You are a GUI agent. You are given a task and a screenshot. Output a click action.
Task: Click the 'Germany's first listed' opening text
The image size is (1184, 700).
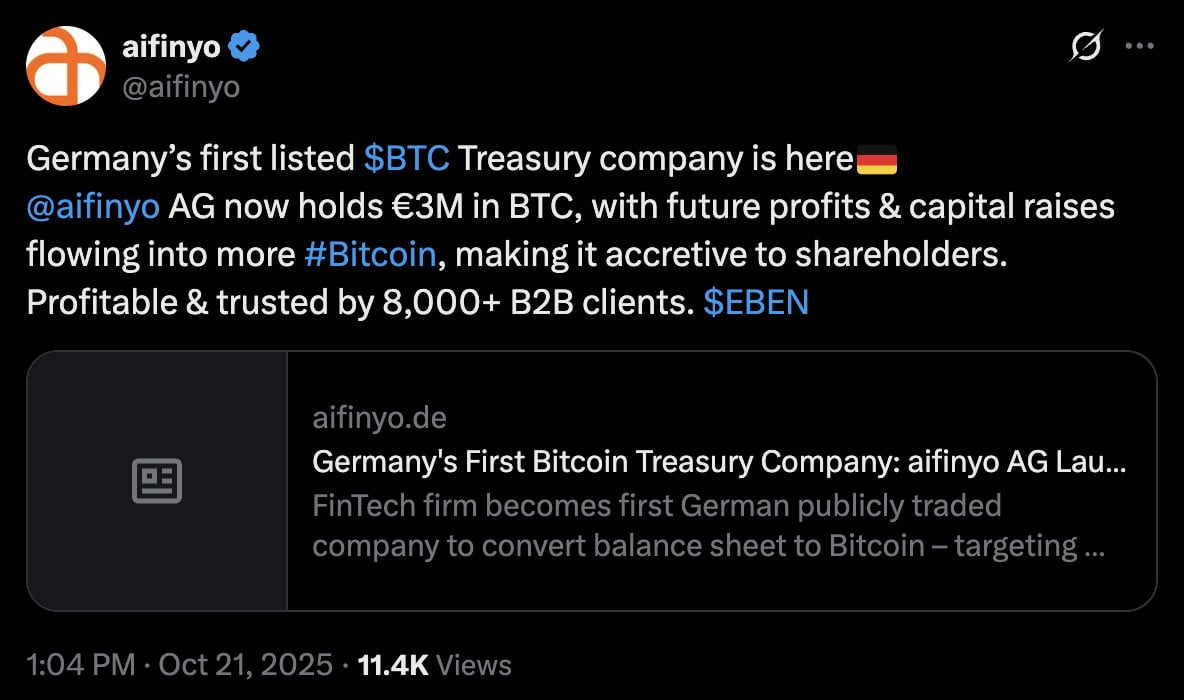coord(190,158)
